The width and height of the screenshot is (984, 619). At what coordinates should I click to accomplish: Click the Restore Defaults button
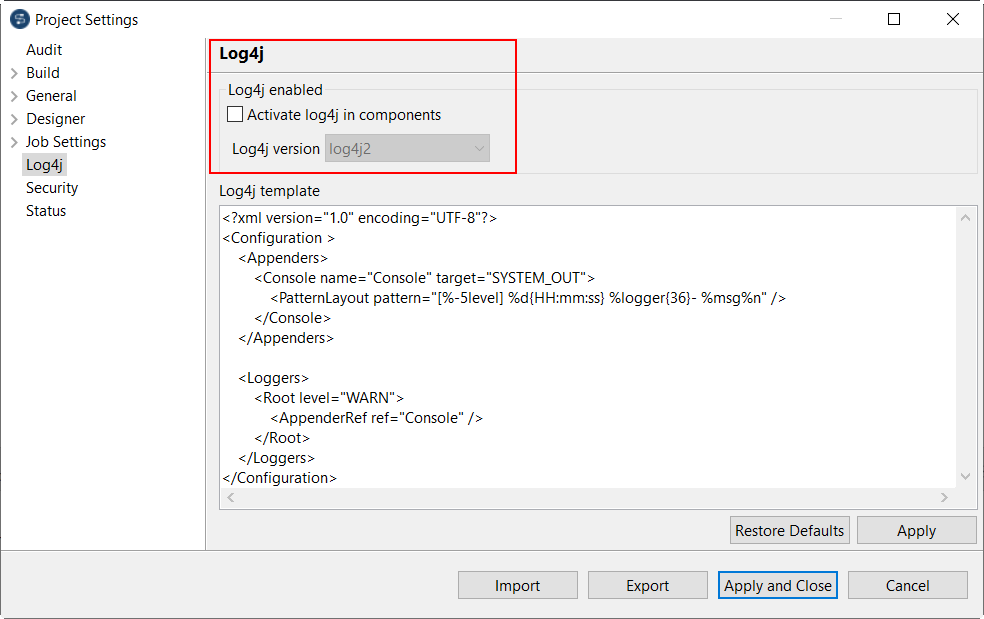pos(789,531)
